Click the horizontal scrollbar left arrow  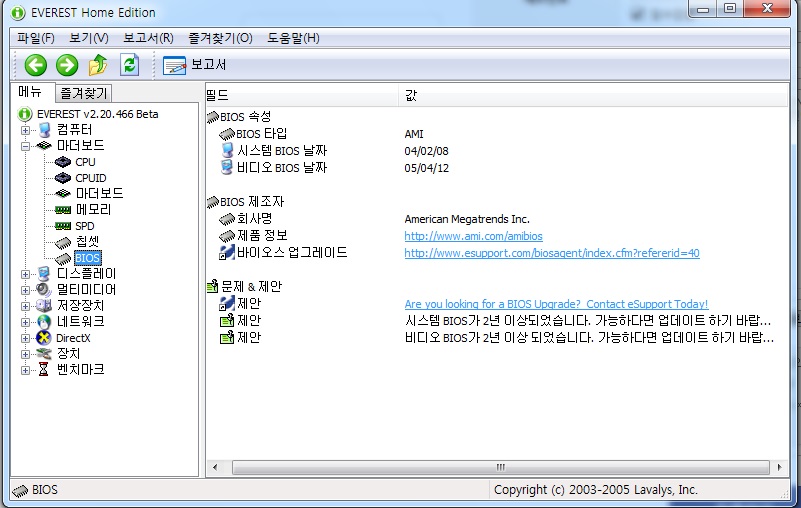point(215,467)
